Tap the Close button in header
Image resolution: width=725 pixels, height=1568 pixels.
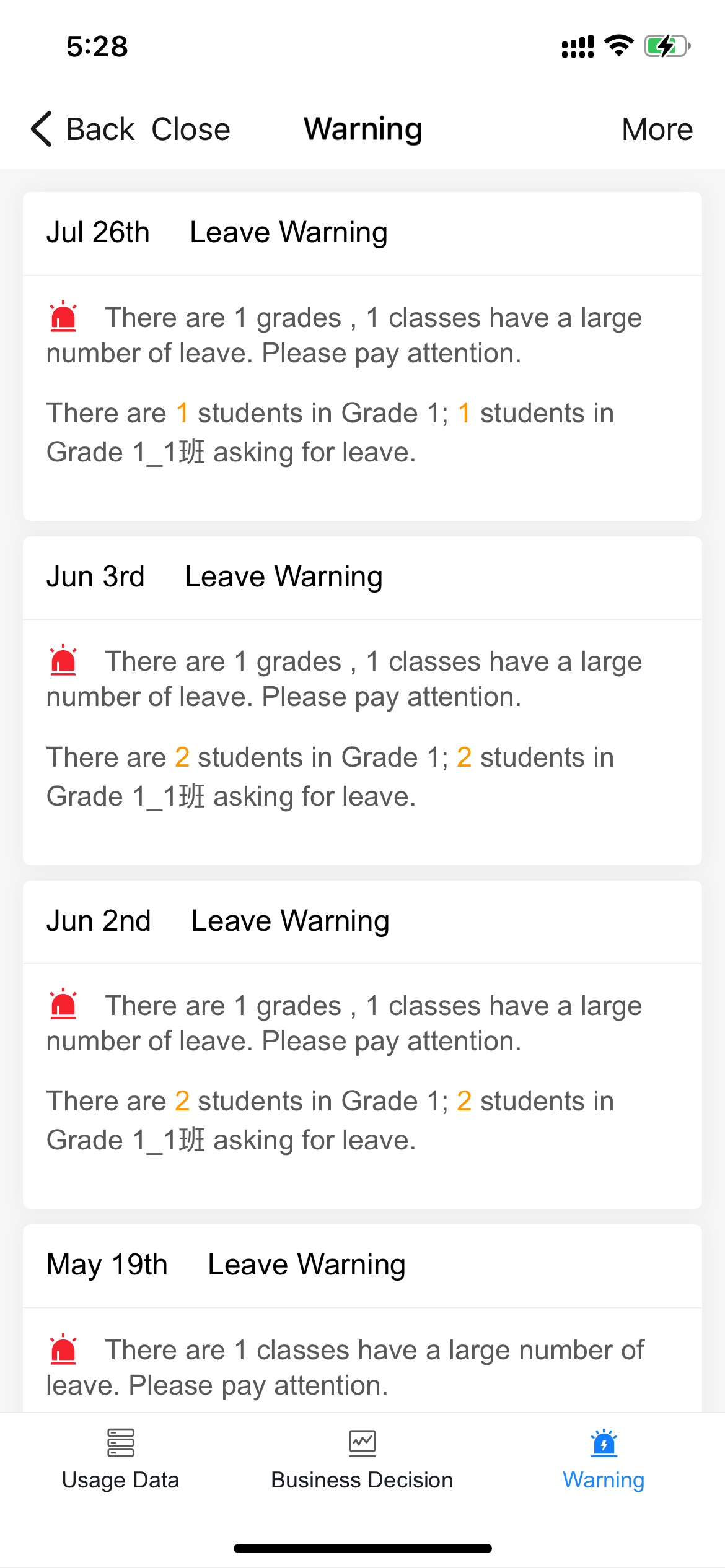191,129
